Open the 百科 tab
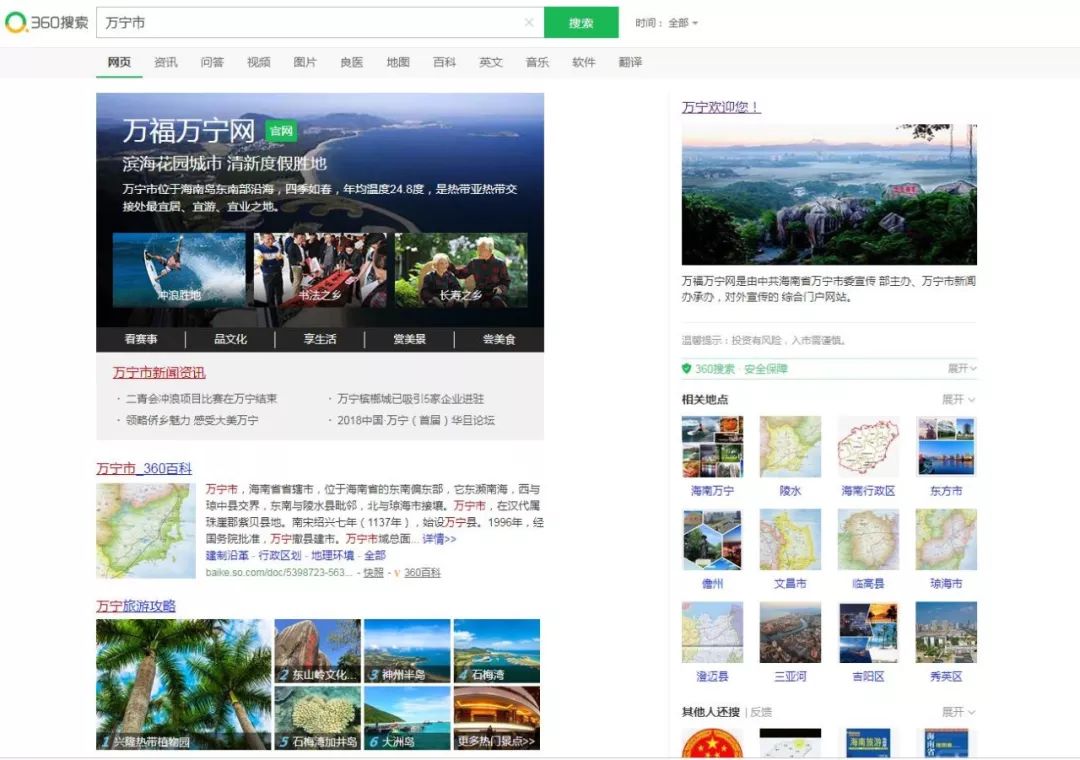 (444, 62)
